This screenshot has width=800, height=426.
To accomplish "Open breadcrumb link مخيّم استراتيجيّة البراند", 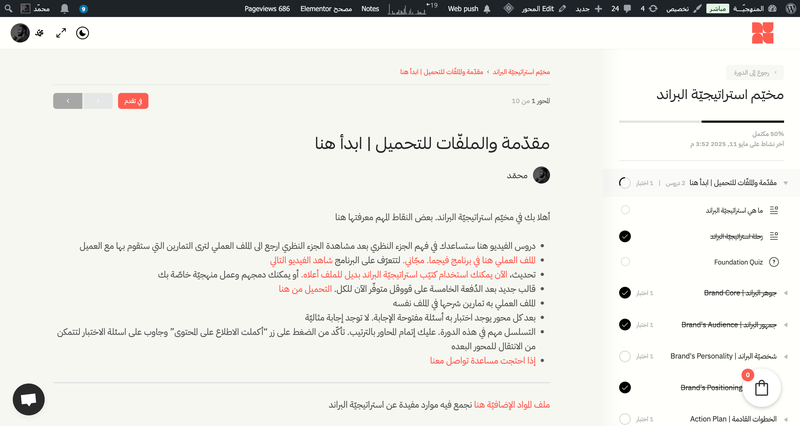I will 521,72.
